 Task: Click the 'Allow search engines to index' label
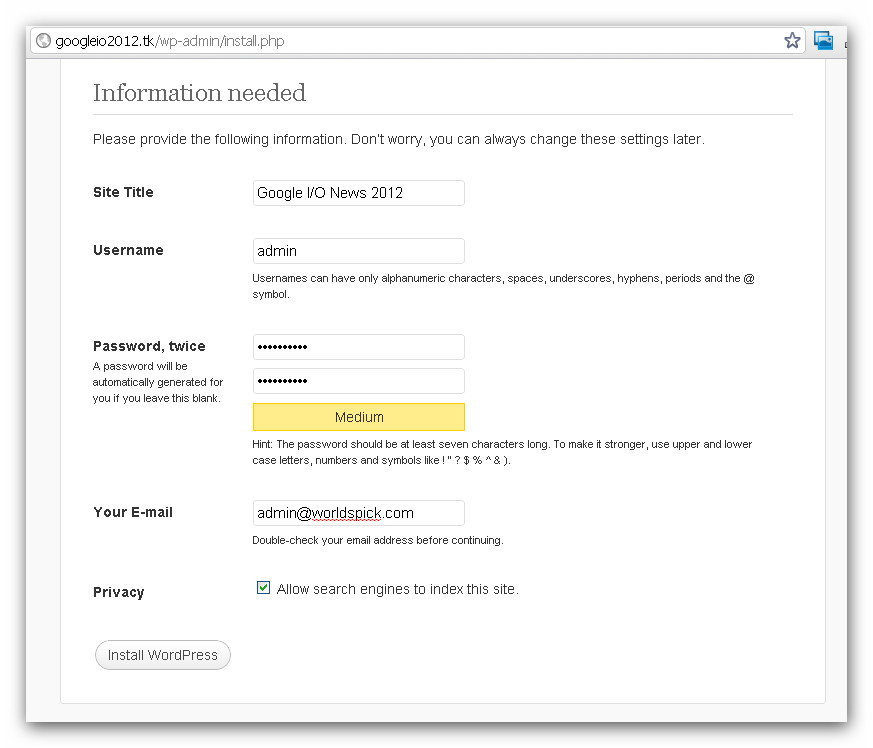397,589
